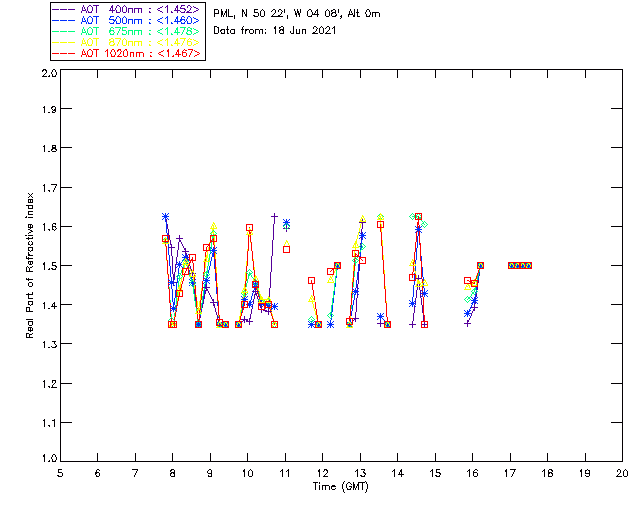Click the 12 tick label on time axis
This screenshot has width=640, height=512.
click(x=322, y=474)
